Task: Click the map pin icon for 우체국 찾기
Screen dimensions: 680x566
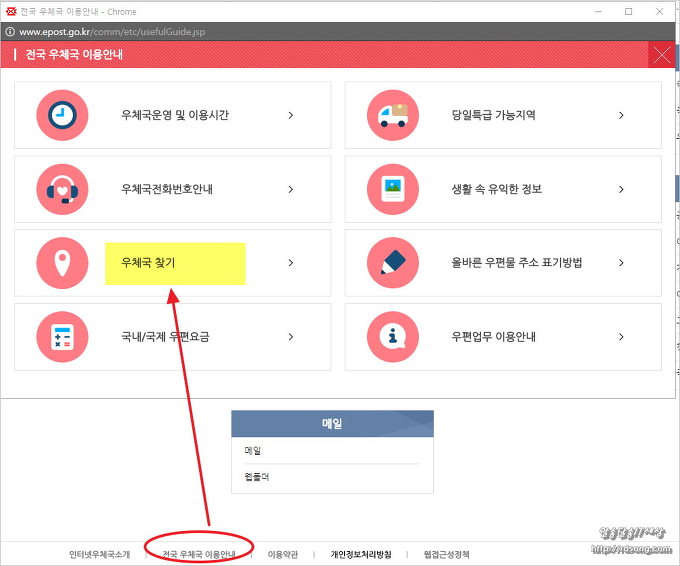Action: point(62,263)
